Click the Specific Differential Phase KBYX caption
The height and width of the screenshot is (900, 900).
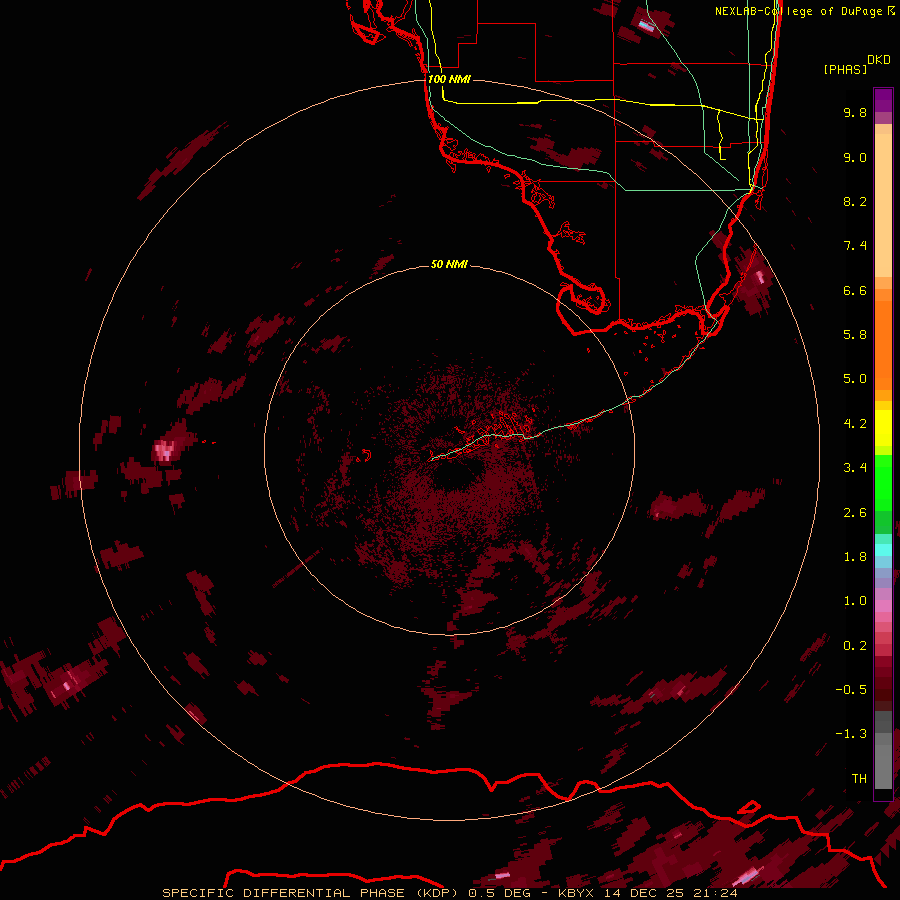point(449,893)
